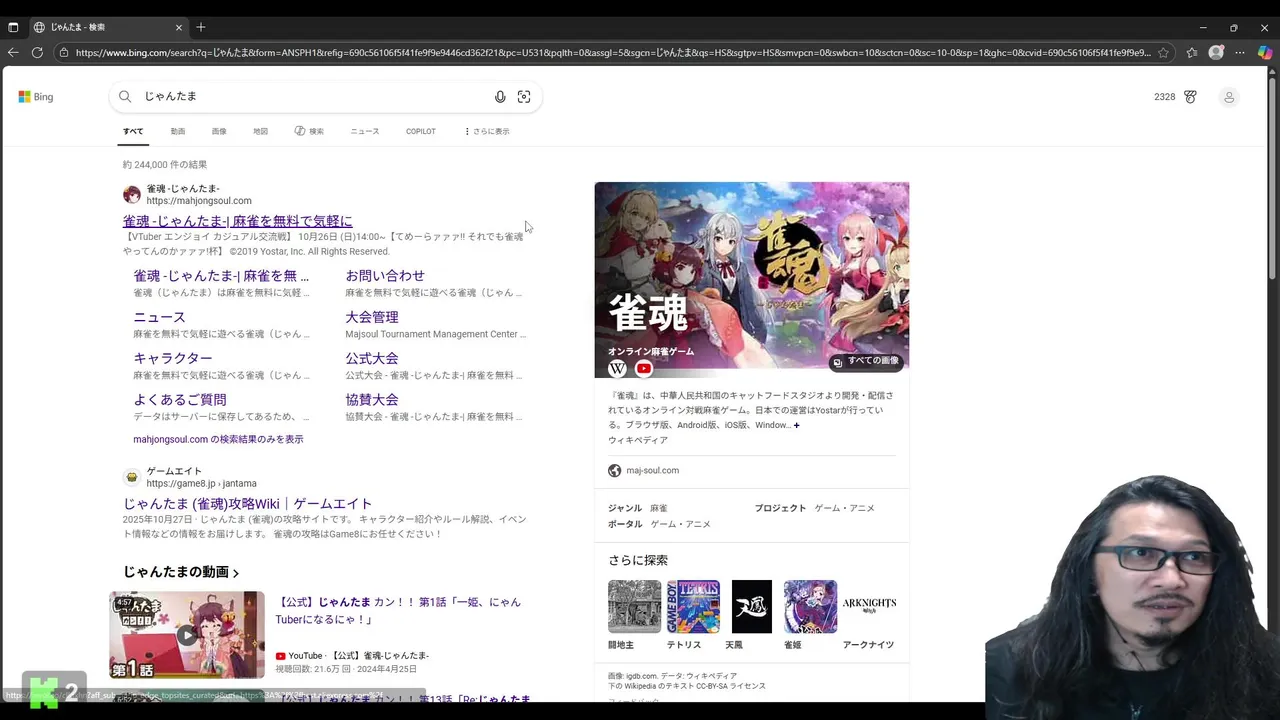
Task: Open the 協賛大会 sitelink
Action: point(372,400)
